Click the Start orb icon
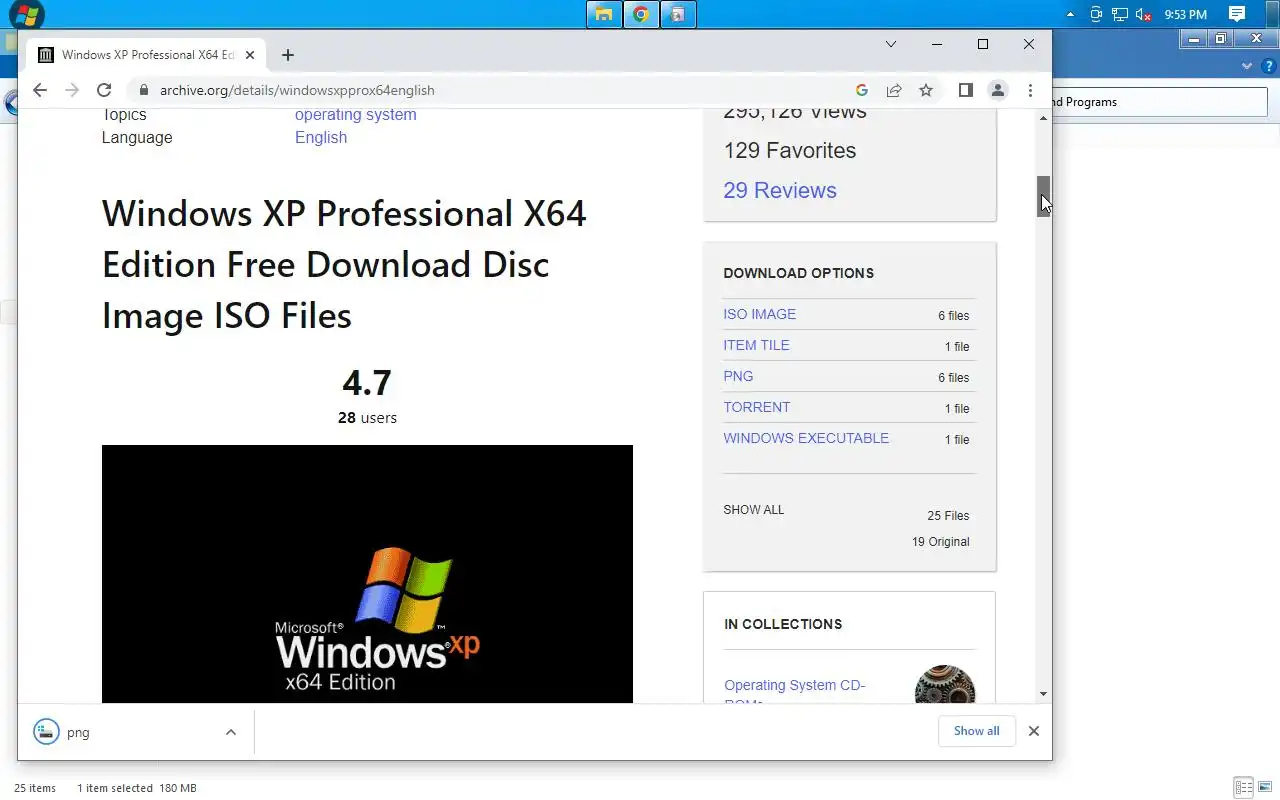This screenshot has width=1280, height=800. pos(26,14)
